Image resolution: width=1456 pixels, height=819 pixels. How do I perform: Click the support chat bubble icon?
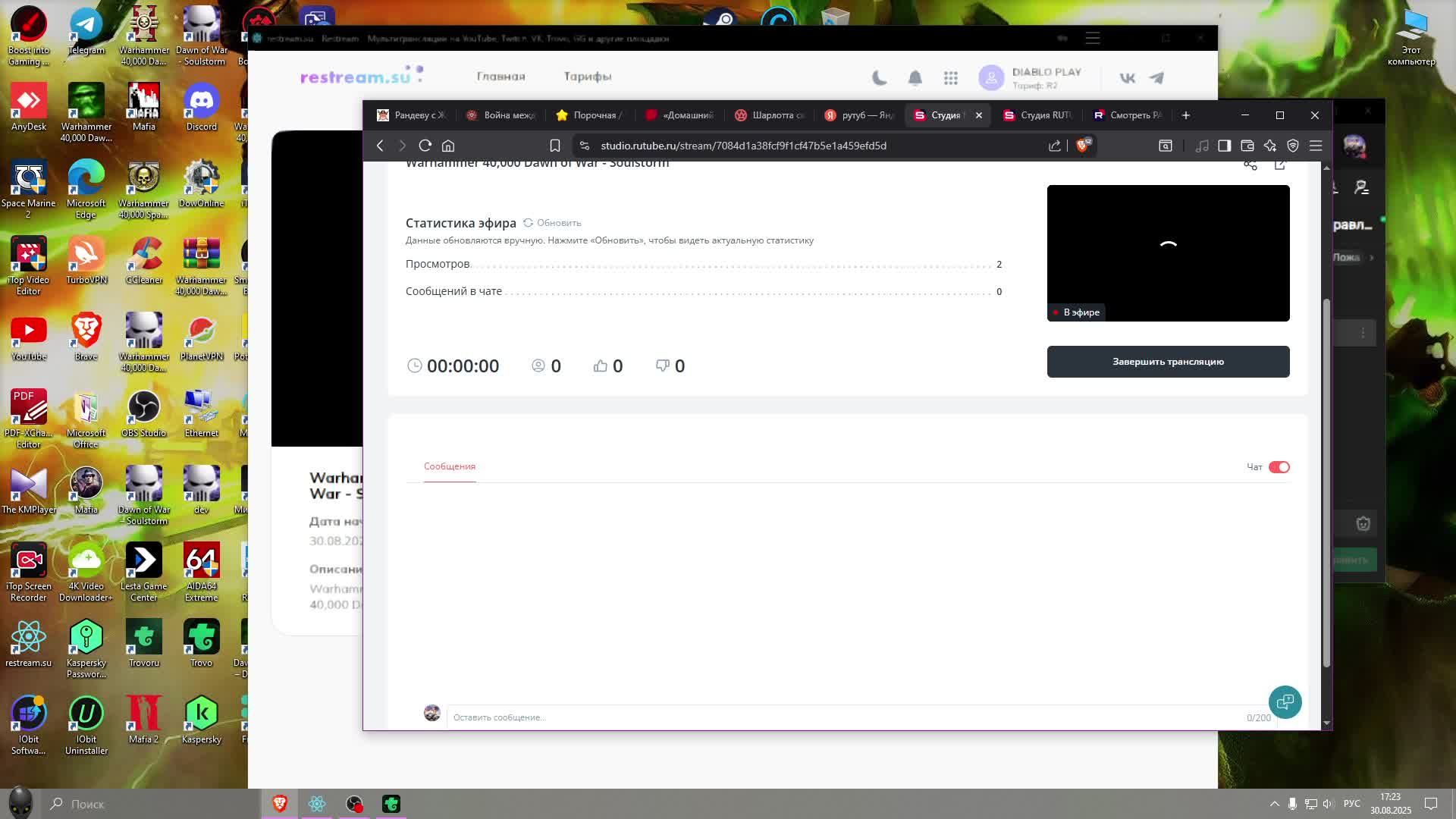(x=1285, y=702)
